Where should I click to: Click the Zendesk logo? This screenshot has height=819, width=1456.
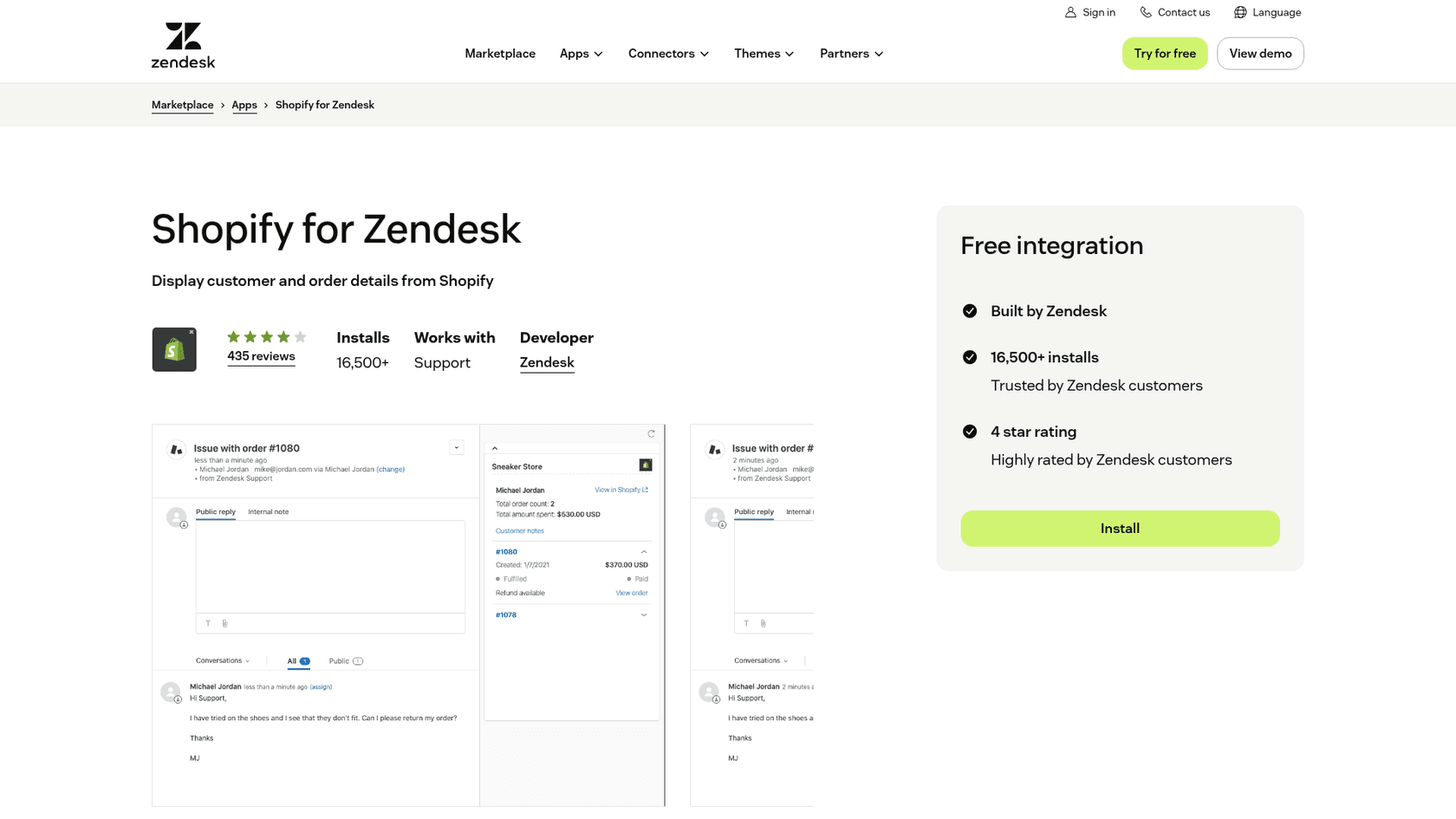click(x=183, y=45)
